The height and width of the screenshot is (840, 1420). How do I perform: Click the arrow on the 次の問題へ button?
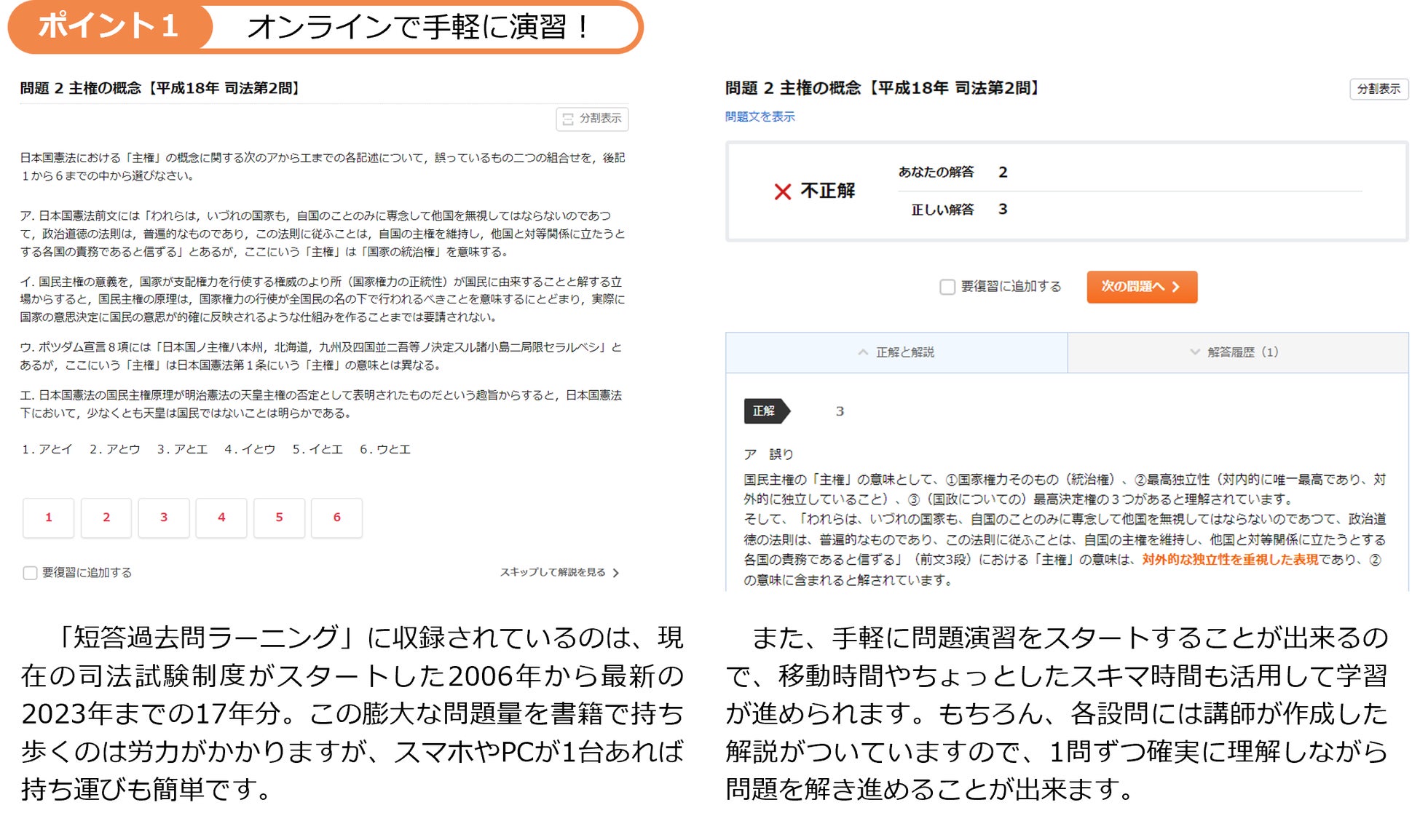point(1176,287)
